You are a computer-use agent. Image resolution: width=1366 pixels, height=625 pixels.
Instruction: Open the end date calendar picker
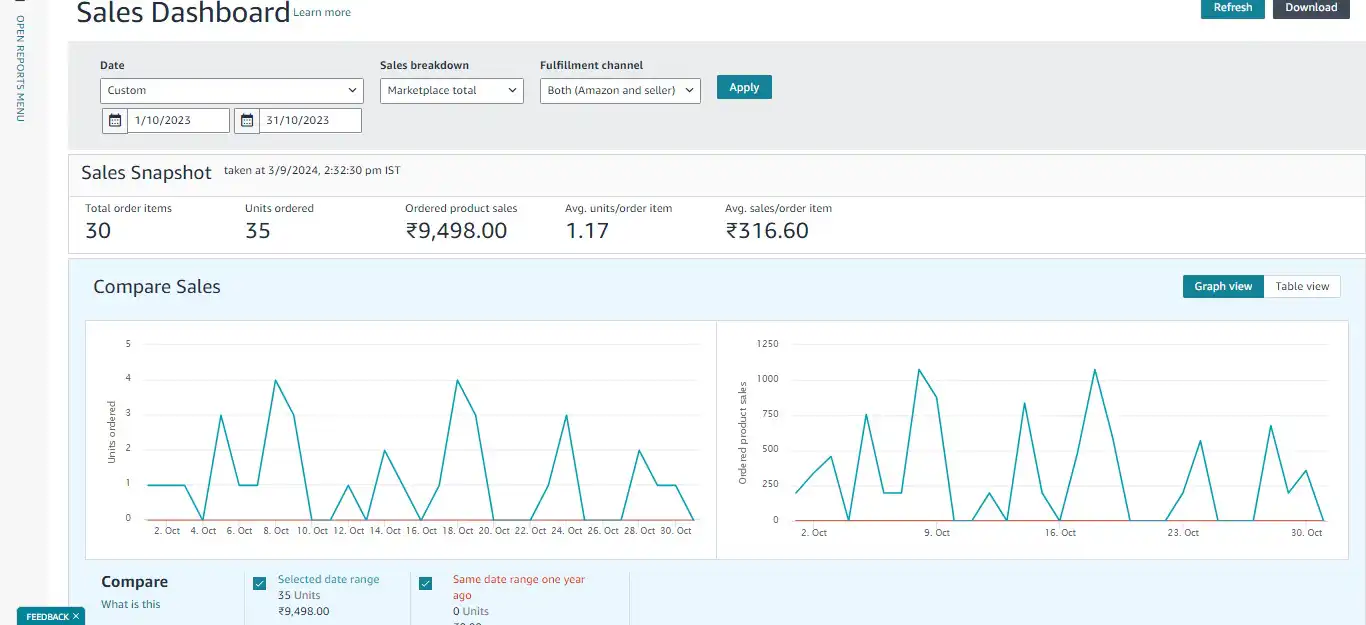pos(247,120)
